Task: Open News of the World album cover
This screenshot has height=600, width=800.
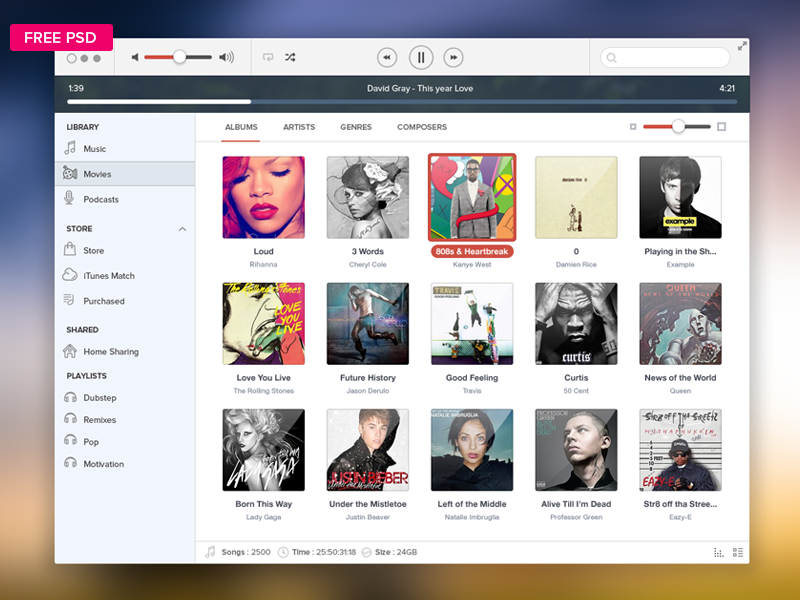Action: 680,323
